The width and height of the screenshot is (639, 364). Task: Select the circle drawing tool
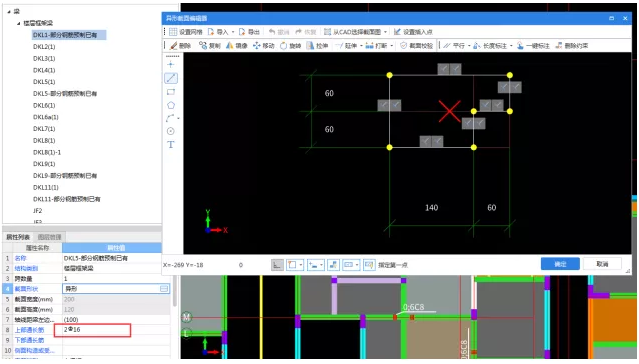coord(171,131)
